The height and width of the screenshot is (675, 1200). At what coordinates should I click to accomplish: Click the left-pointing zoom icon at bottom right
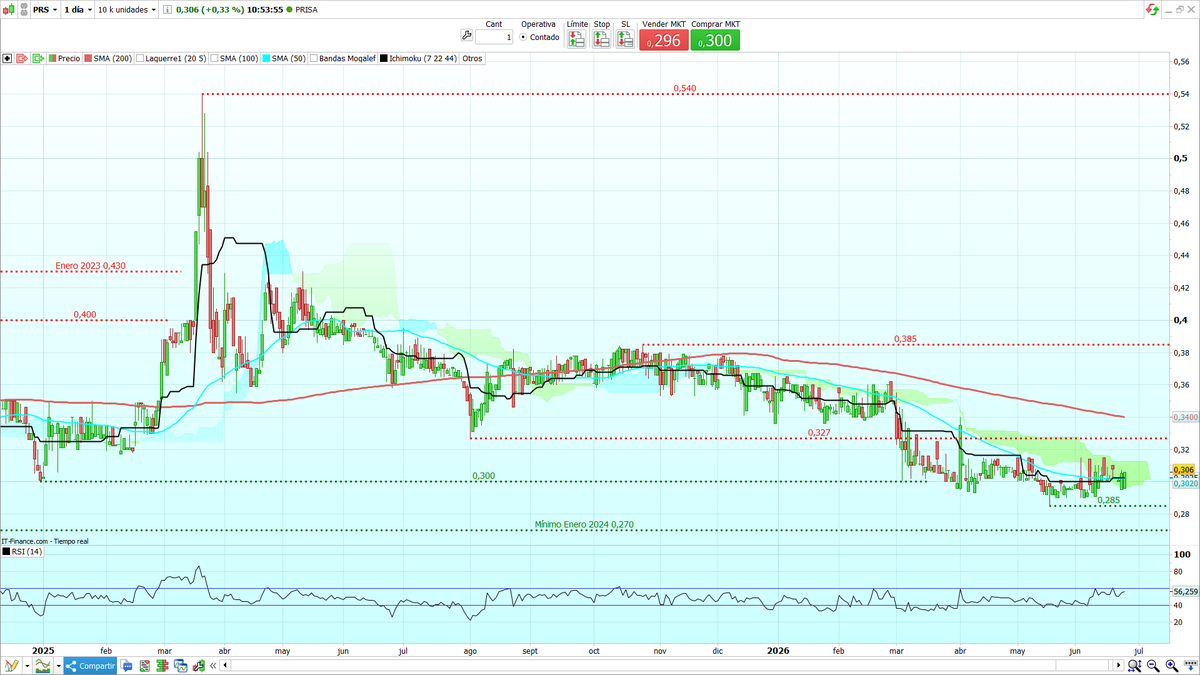(x=1134, y=665)
